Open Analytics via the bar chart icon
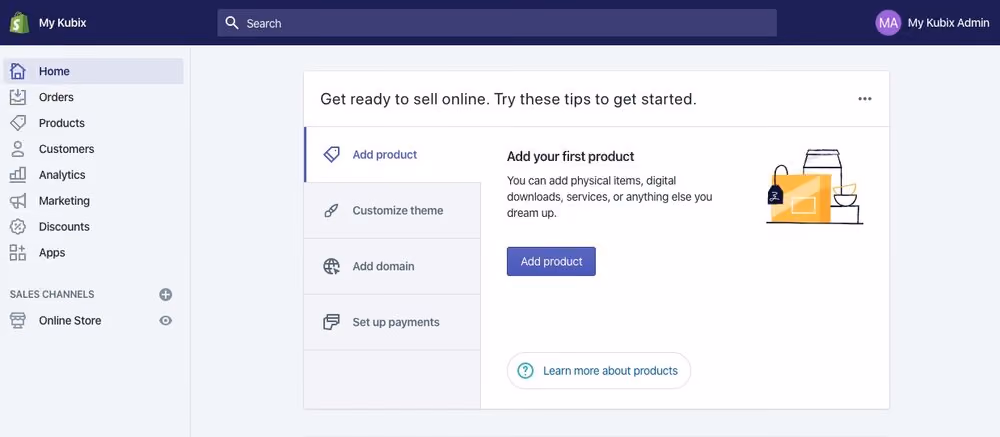This screenshot has width=1000, height=437. tap(18, 174)
